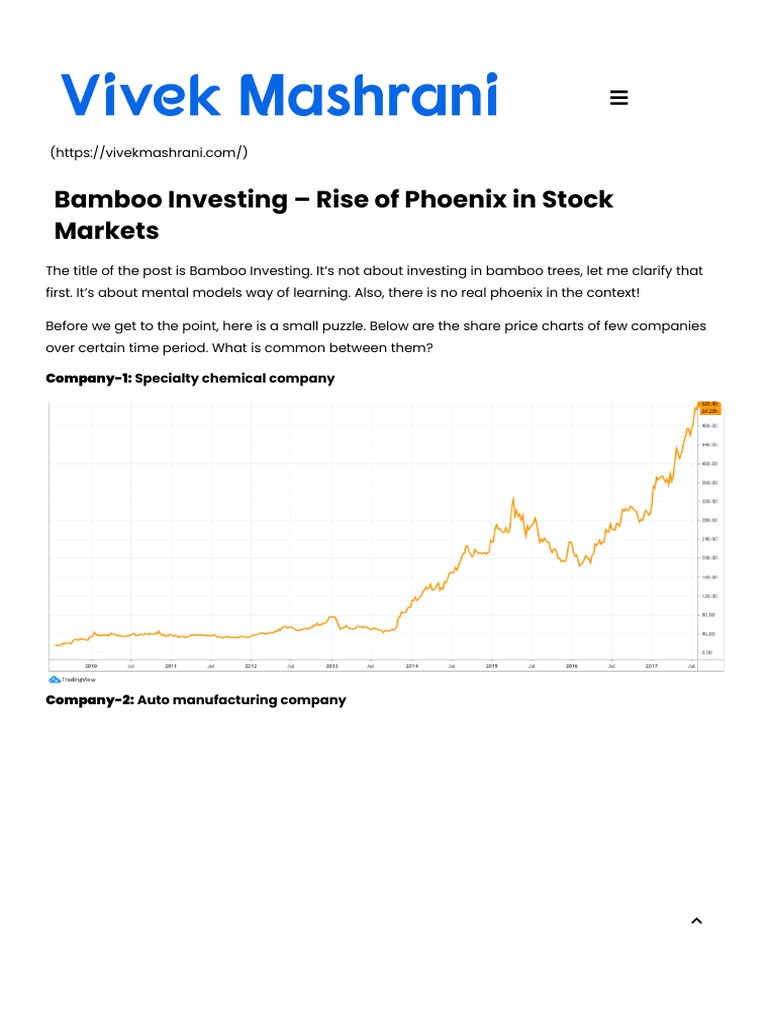Go to Vivek Mashrani site title
Viewport: 768px width, 1024px height.
click(x=279, y=95)
